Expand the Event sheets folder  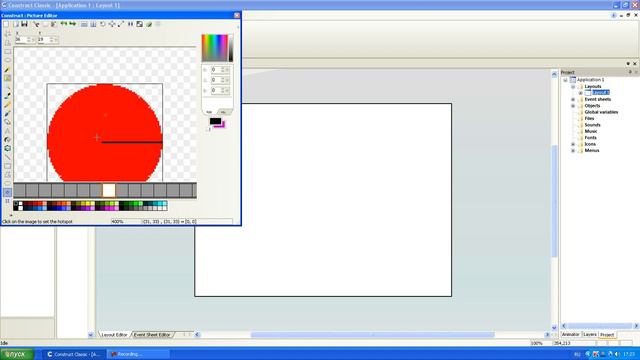(573, 100)
